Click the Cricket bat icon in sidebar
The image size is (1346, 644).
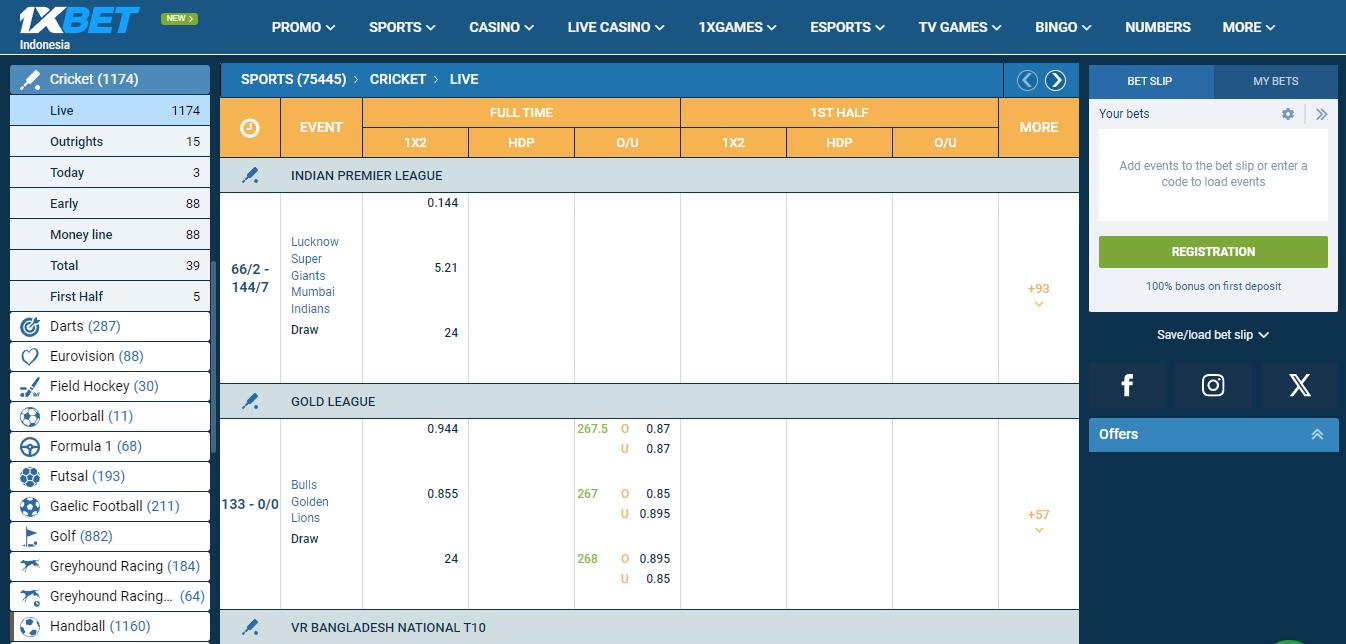30,79
